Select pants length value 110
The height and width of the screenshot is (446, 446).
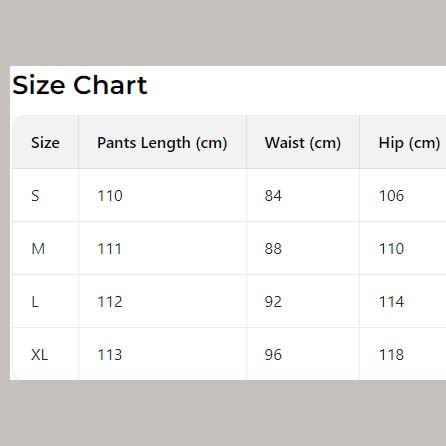(x=110, y=196)
